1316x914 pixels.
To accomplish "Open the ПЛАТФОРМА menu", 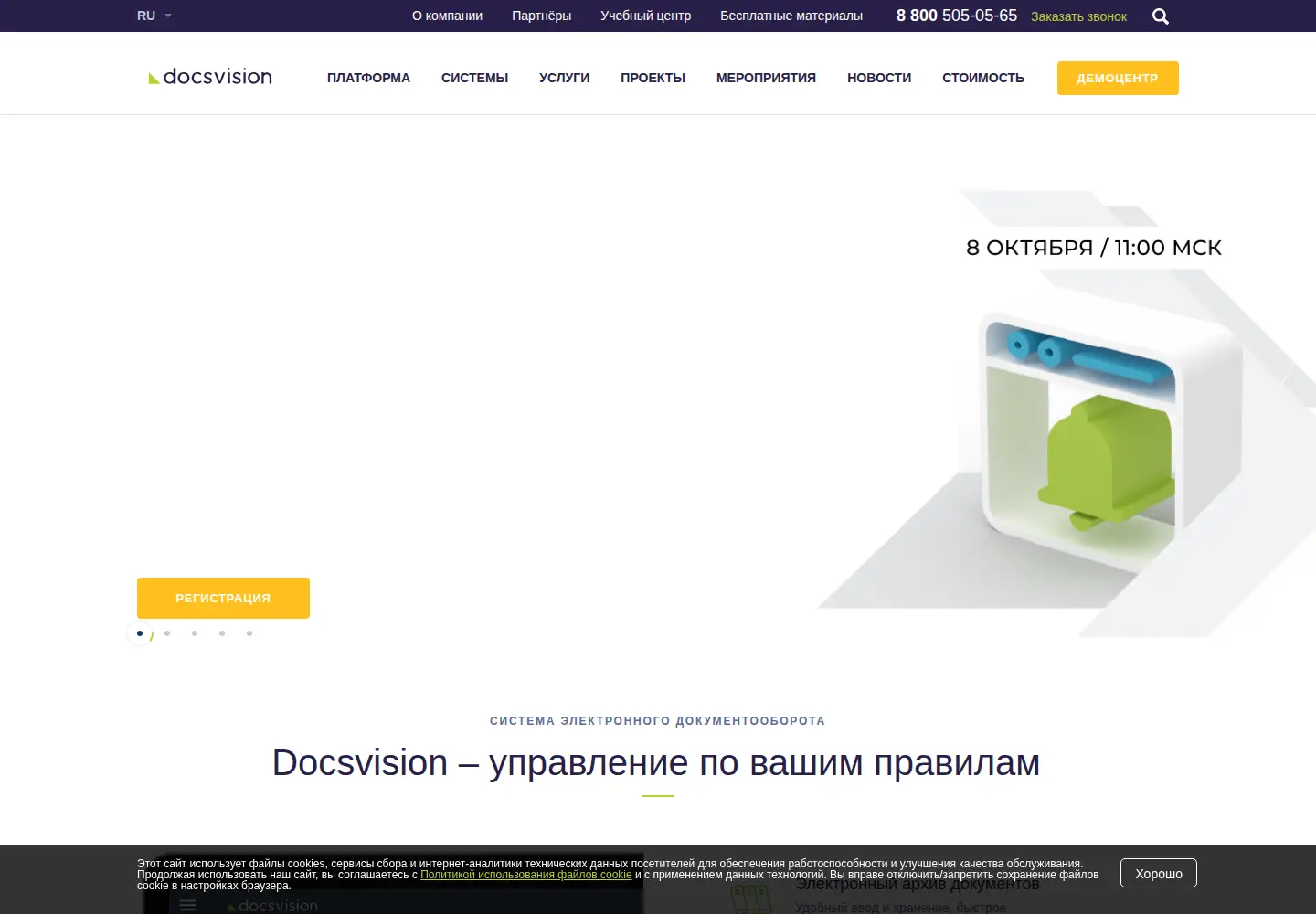I will pos(368,78).
